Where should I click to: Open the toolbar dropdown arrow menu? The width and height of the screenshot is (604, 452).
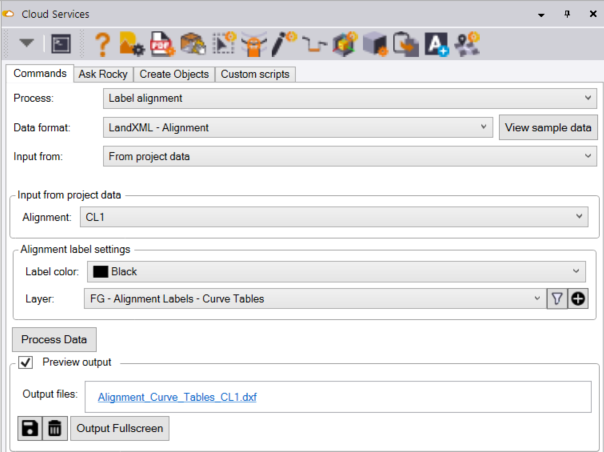click(x=26, y=43)
